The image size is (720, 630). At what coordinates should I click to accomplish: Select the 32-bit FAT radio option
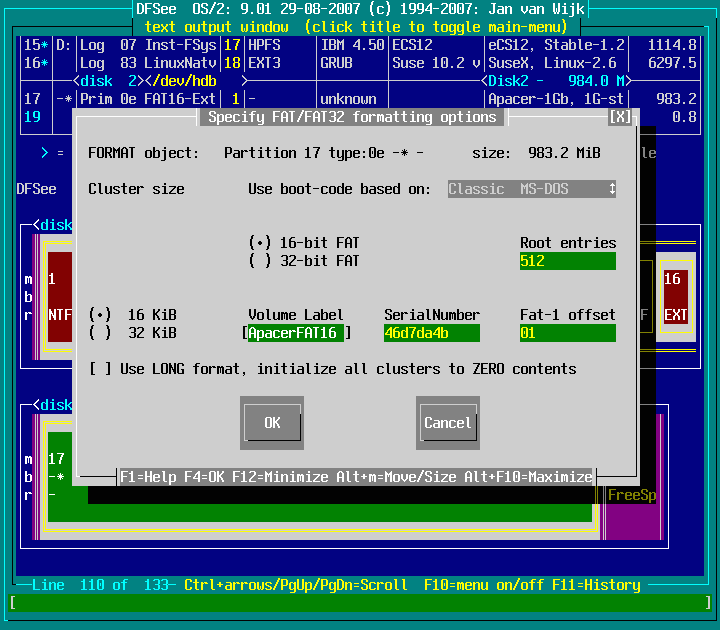pos(260,261)
